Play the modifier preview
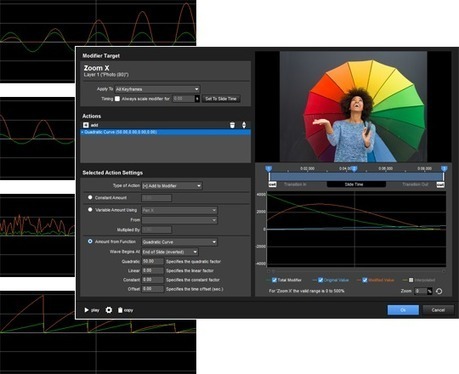The image size is (459, 374). click(86, 310)
